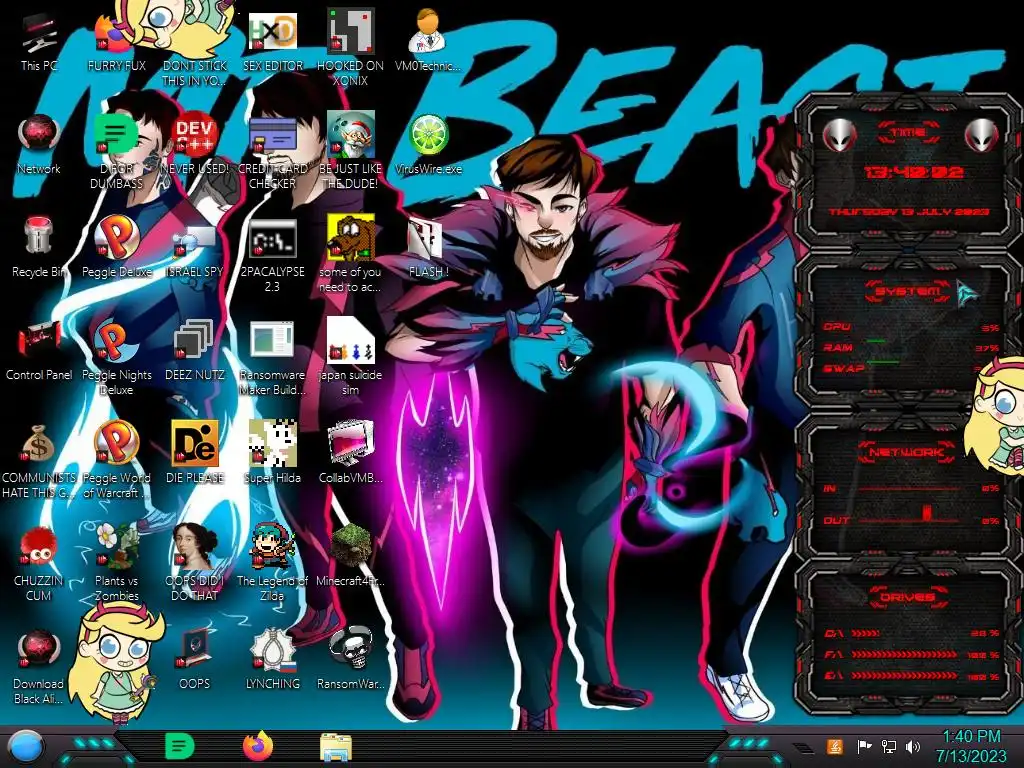
Task: Open the taskbar clock showing 1:40 PM
Action: [971, 746]
